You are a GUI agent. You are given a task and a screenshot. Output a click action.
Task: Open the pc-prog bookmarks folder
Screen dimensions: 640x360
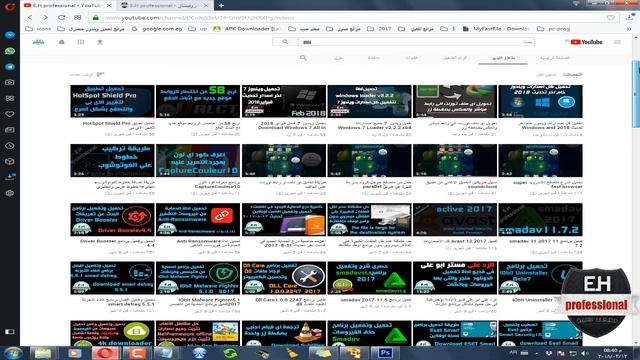(553, 29)
